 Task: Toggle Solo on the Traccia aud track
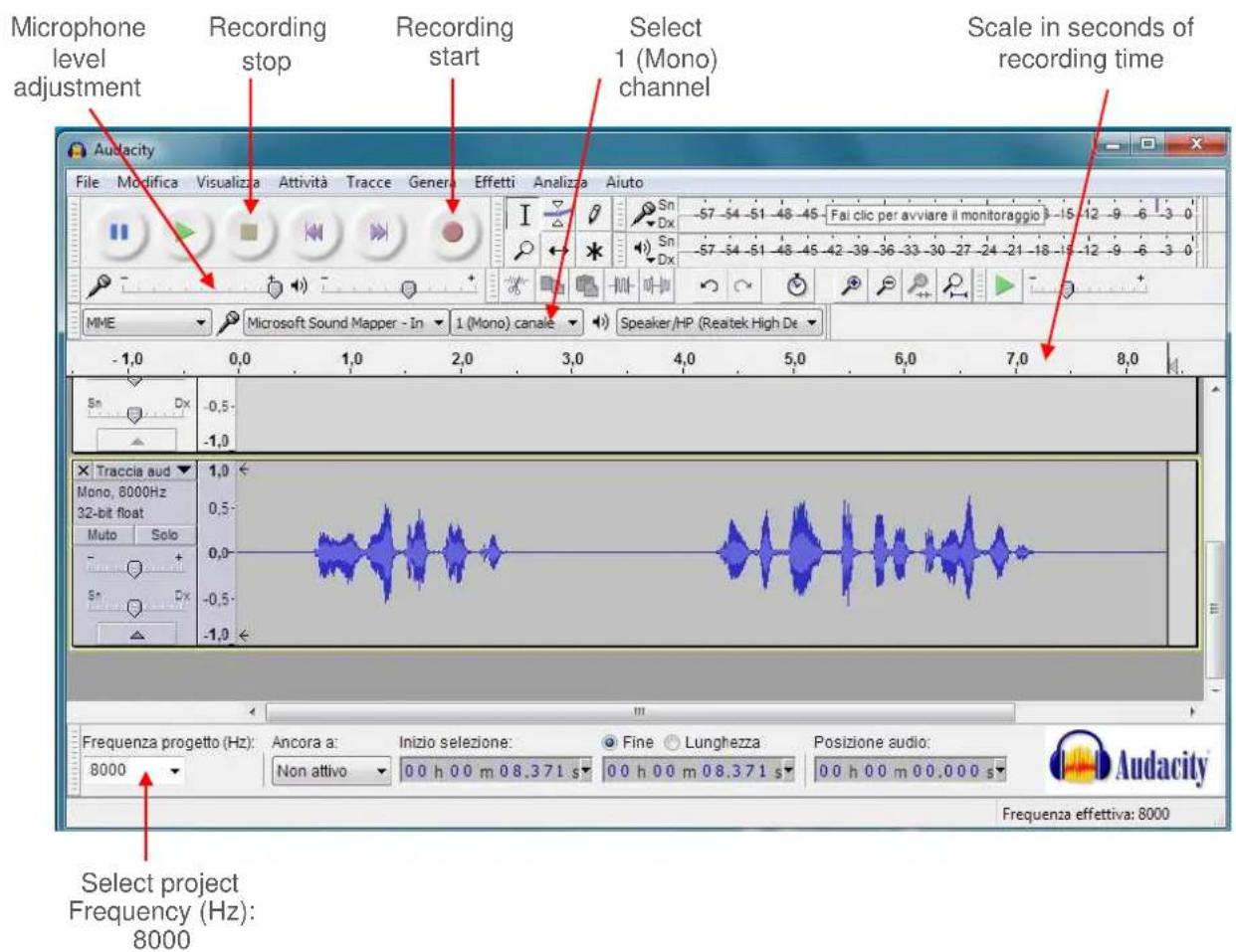point(164,535)
